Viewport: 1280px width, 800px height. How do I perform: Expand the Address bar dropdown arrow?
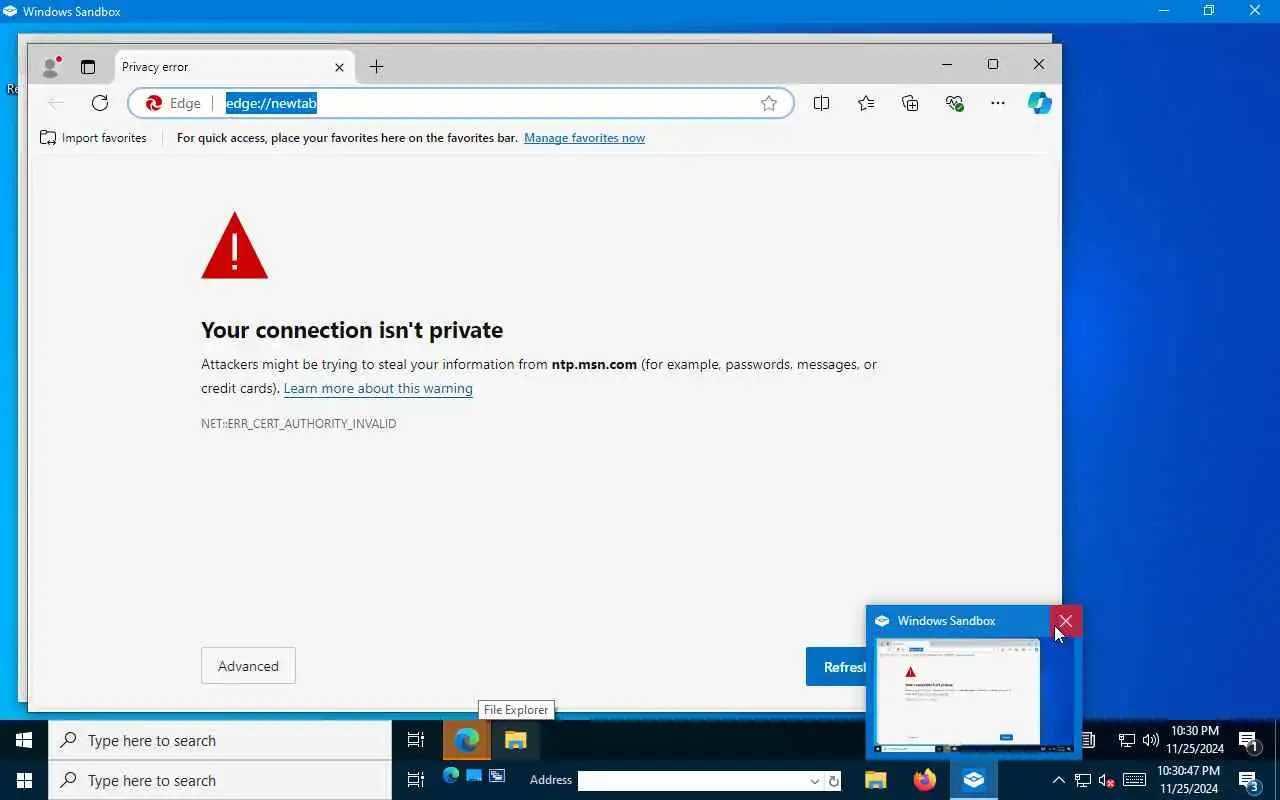[814, 781]
